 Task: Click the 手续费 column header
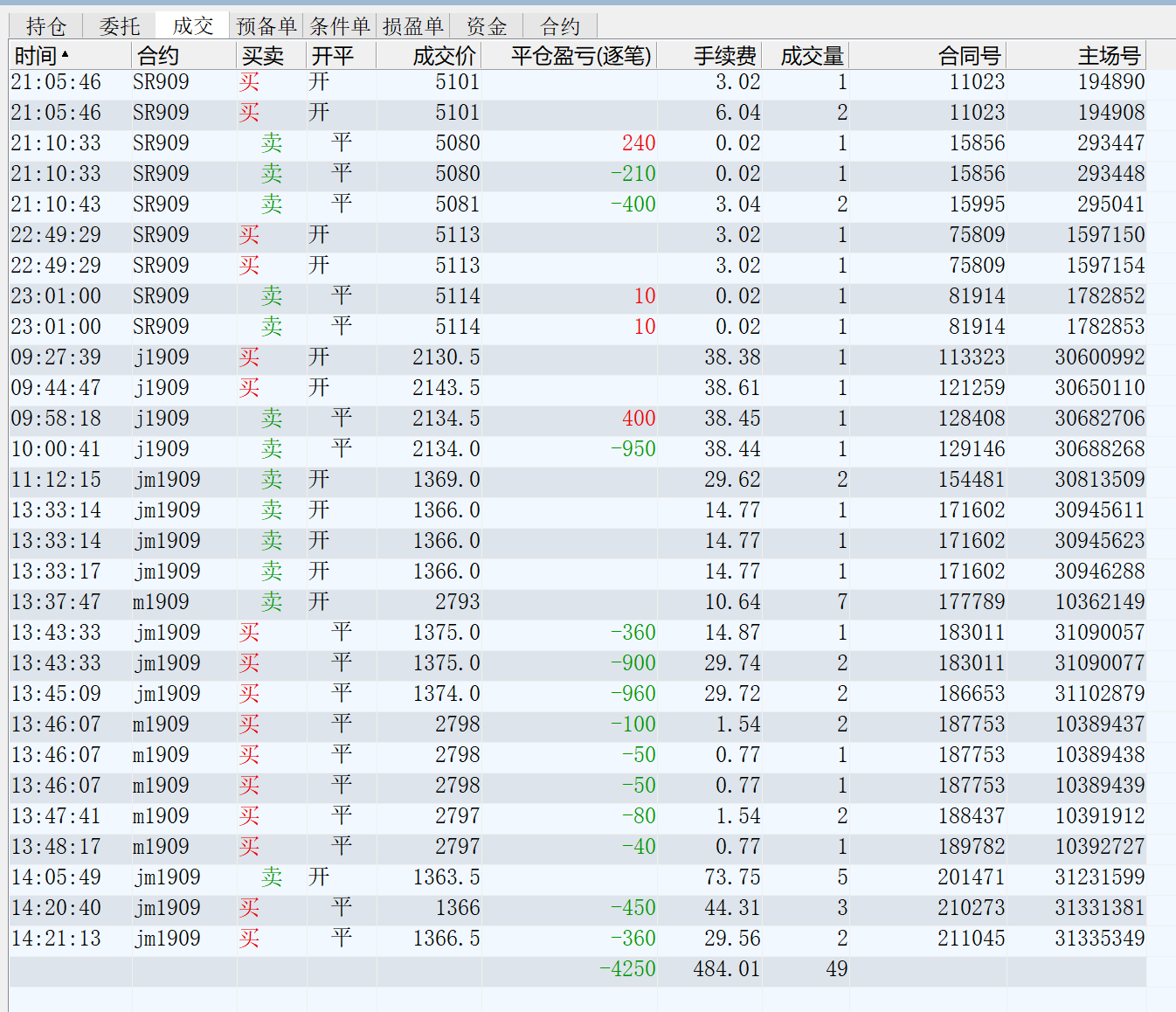click(x=724, y=56)
